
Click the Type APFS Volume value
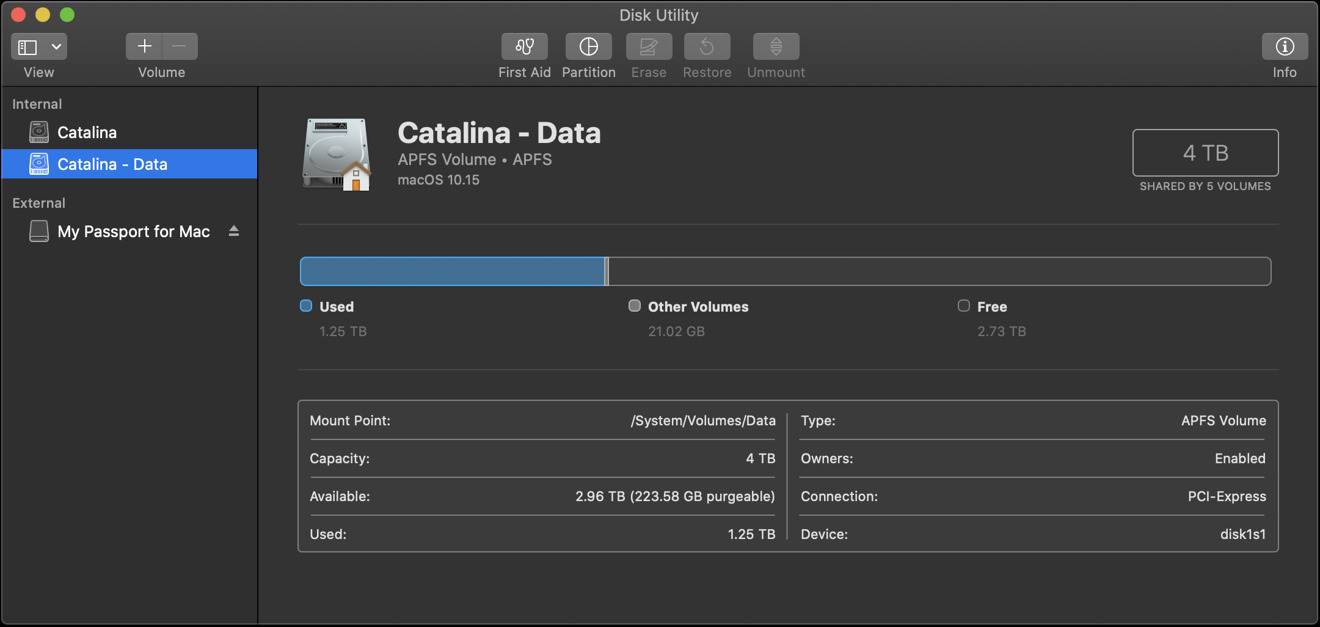pyautogui.click(x=1223, y=421)
